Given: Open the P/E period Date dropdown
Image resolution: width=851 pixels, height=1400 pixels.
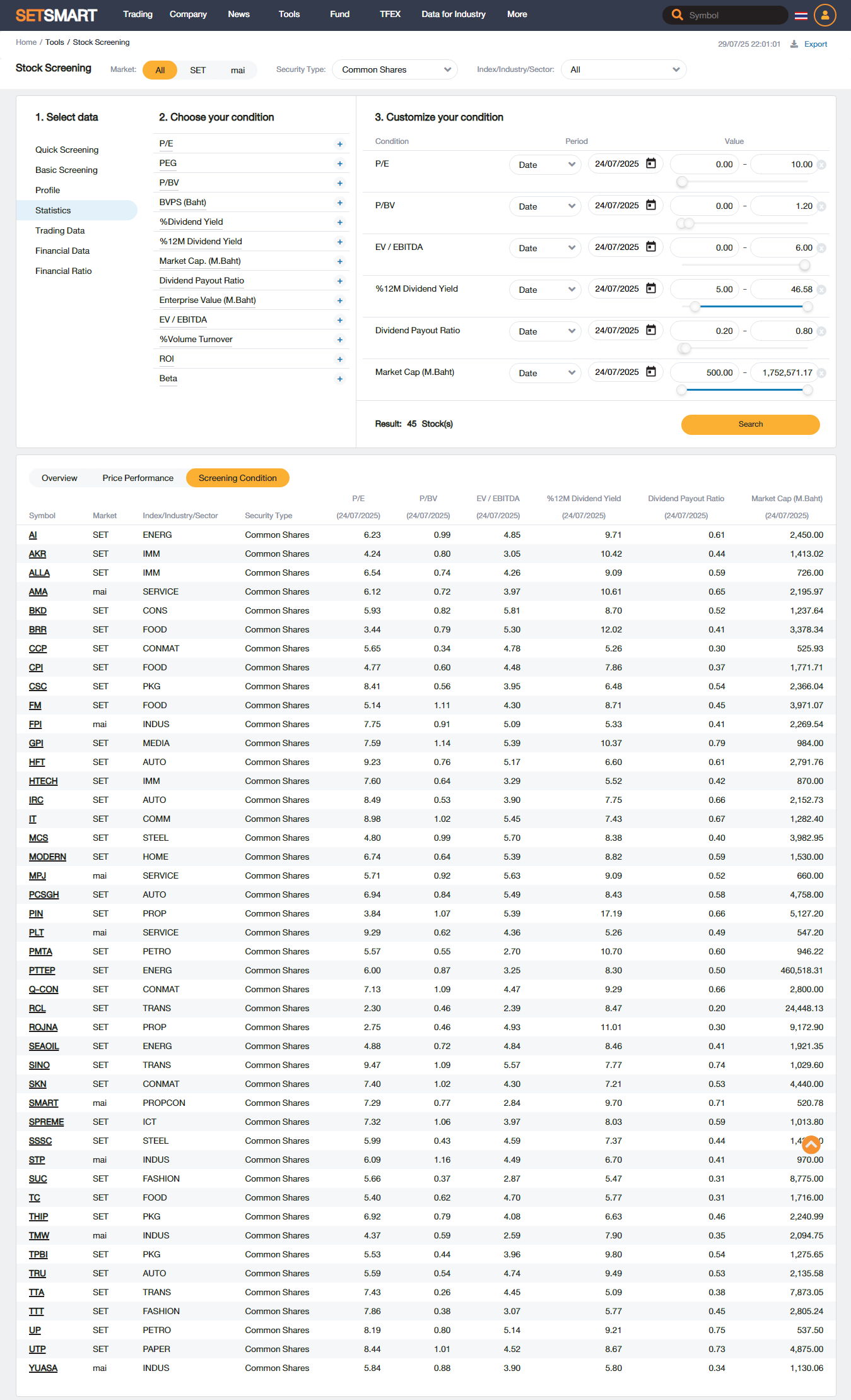Looking at the screenshot, I should point(545,165).
